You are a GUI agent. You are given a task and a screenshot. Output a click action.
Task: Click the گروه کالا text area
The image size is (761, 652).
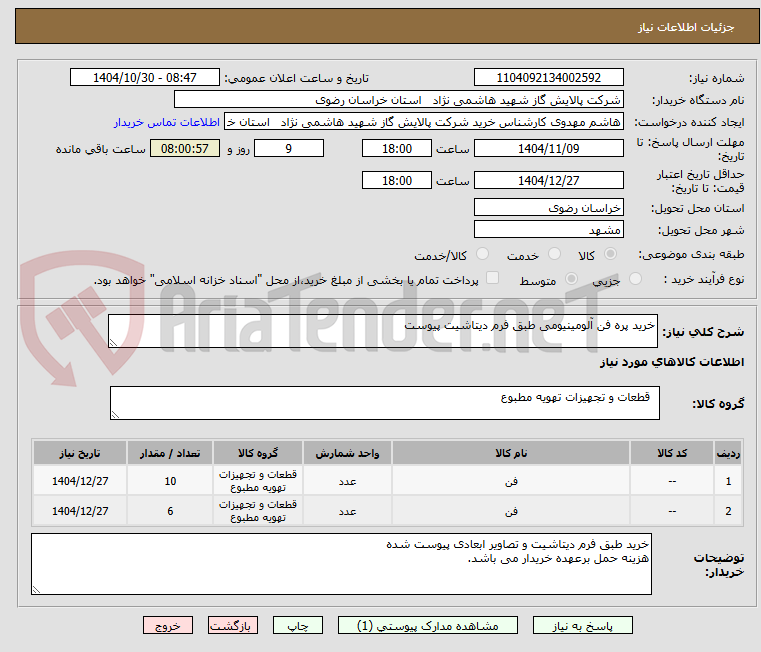coord(385,402)
